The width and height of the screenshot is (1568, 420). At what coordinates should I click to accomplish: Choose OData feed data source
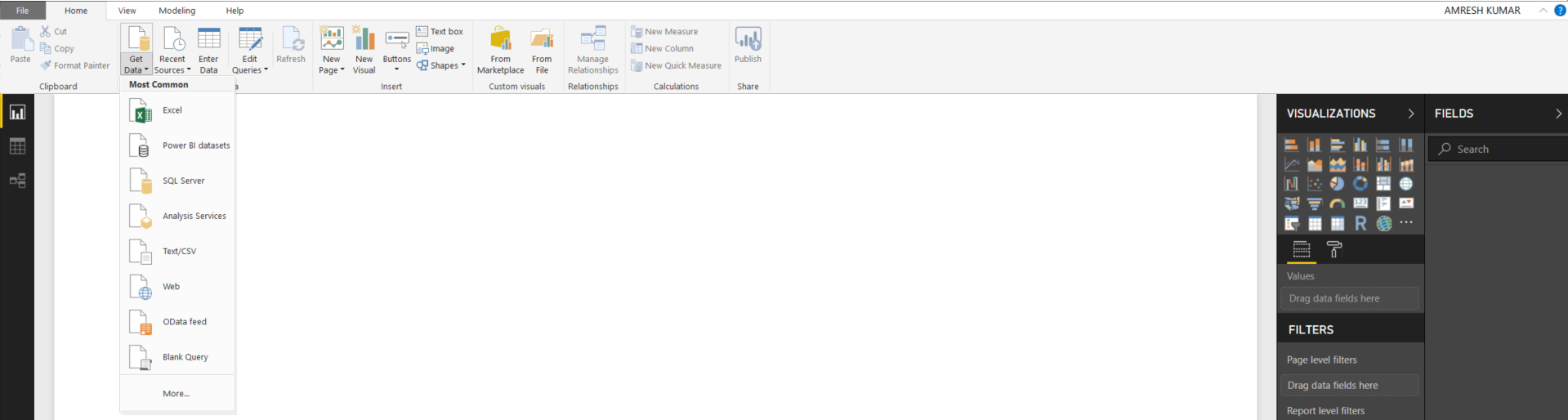click(x=177, y=321)
